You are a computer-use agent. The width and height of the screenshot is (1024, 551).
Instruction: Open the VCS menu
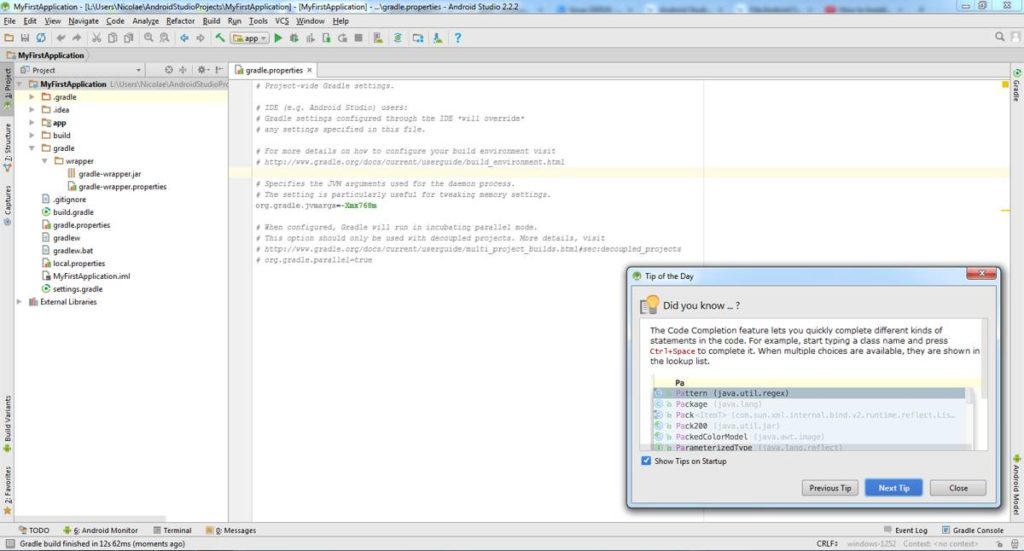click(281, 21)
